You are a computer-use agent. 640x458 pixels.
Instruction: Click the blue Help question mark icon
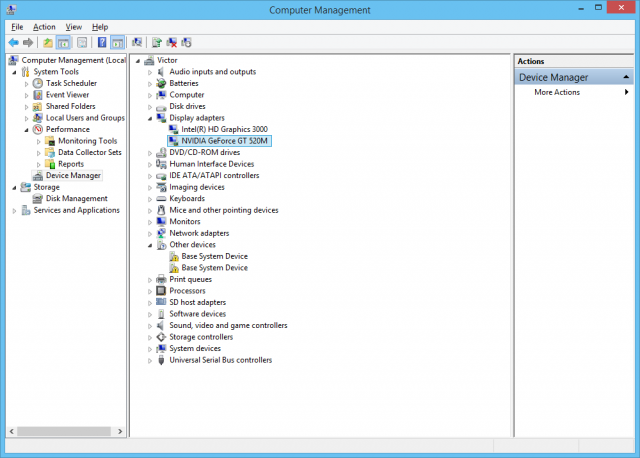101,43
